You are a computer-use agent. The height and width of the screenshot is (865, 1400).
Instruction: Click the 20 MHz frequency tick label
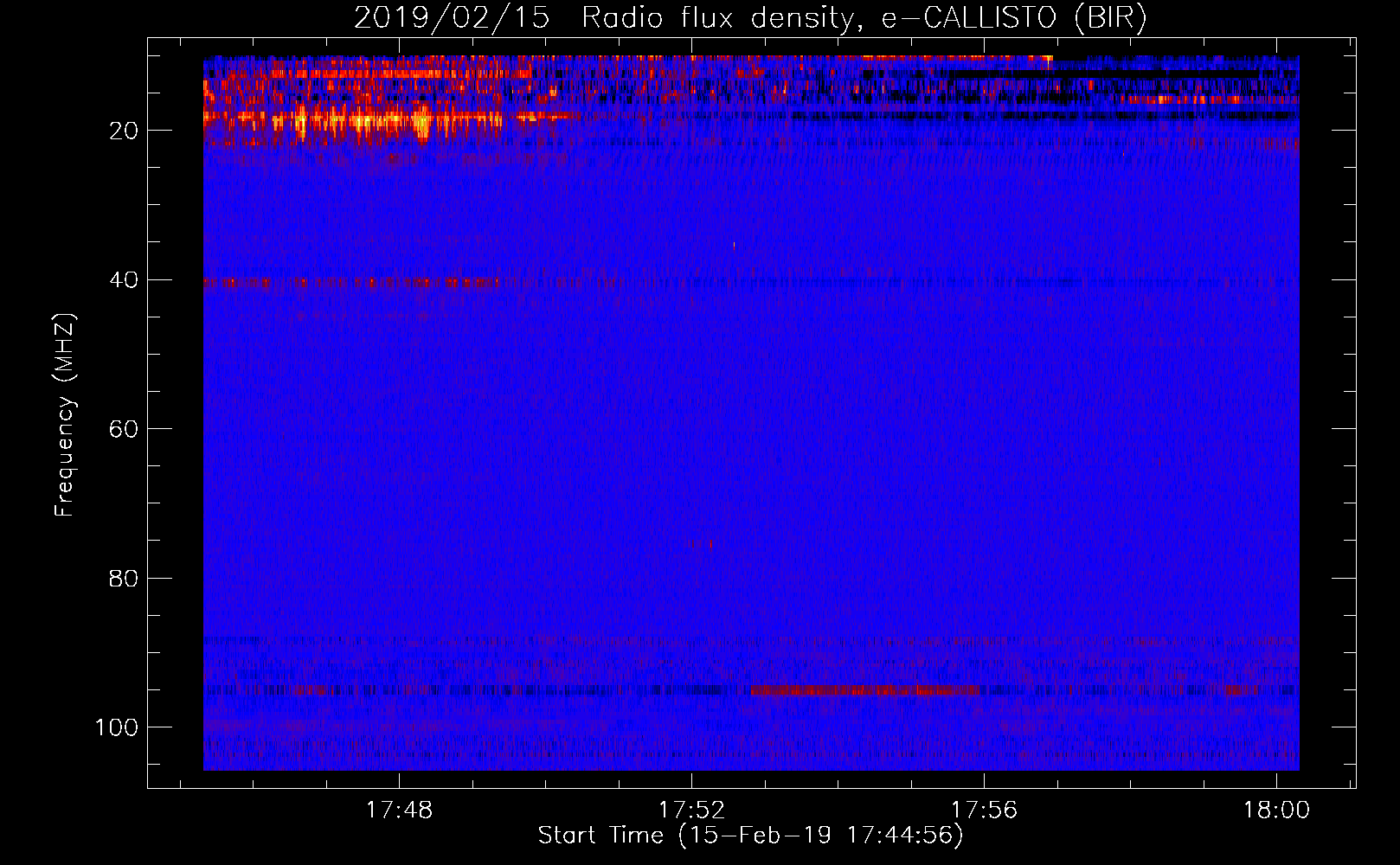pos(124,131)
